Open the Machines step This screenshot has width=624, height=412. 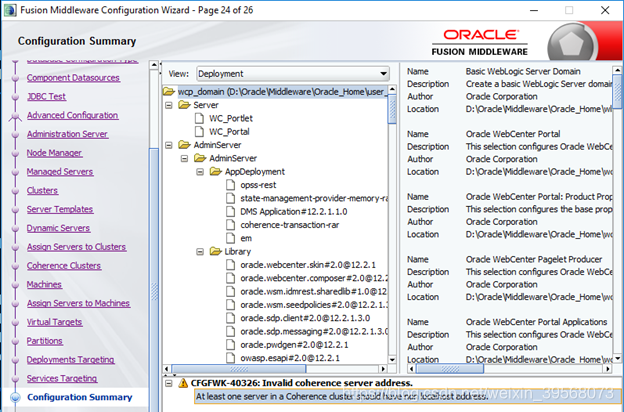point(44,285)
